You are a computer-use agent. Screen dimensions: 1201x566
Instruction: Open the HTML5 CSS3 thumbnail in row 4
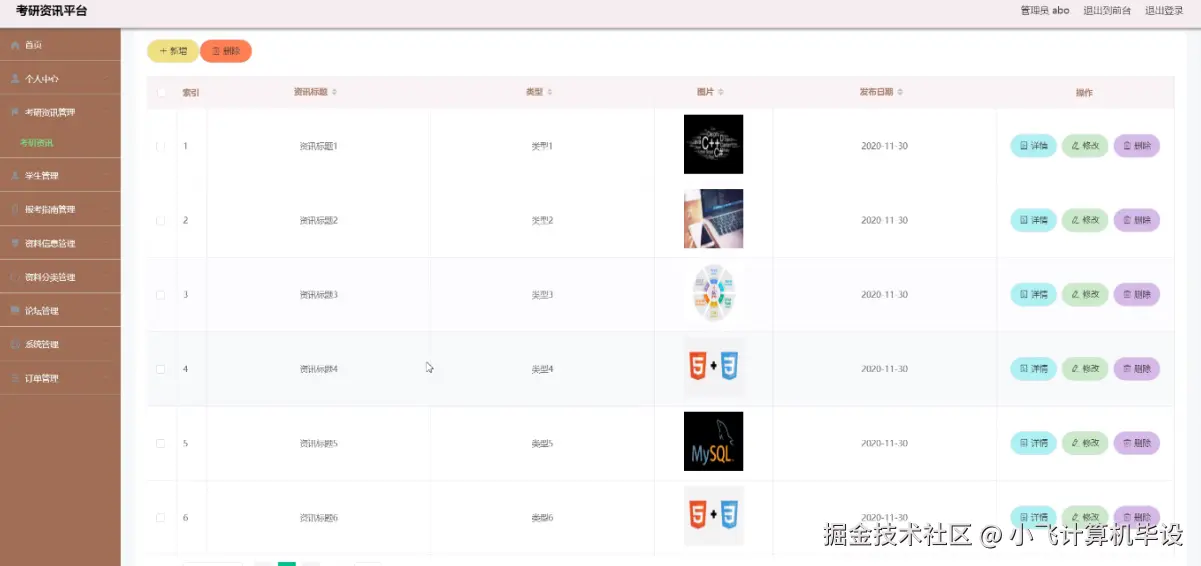713,367
